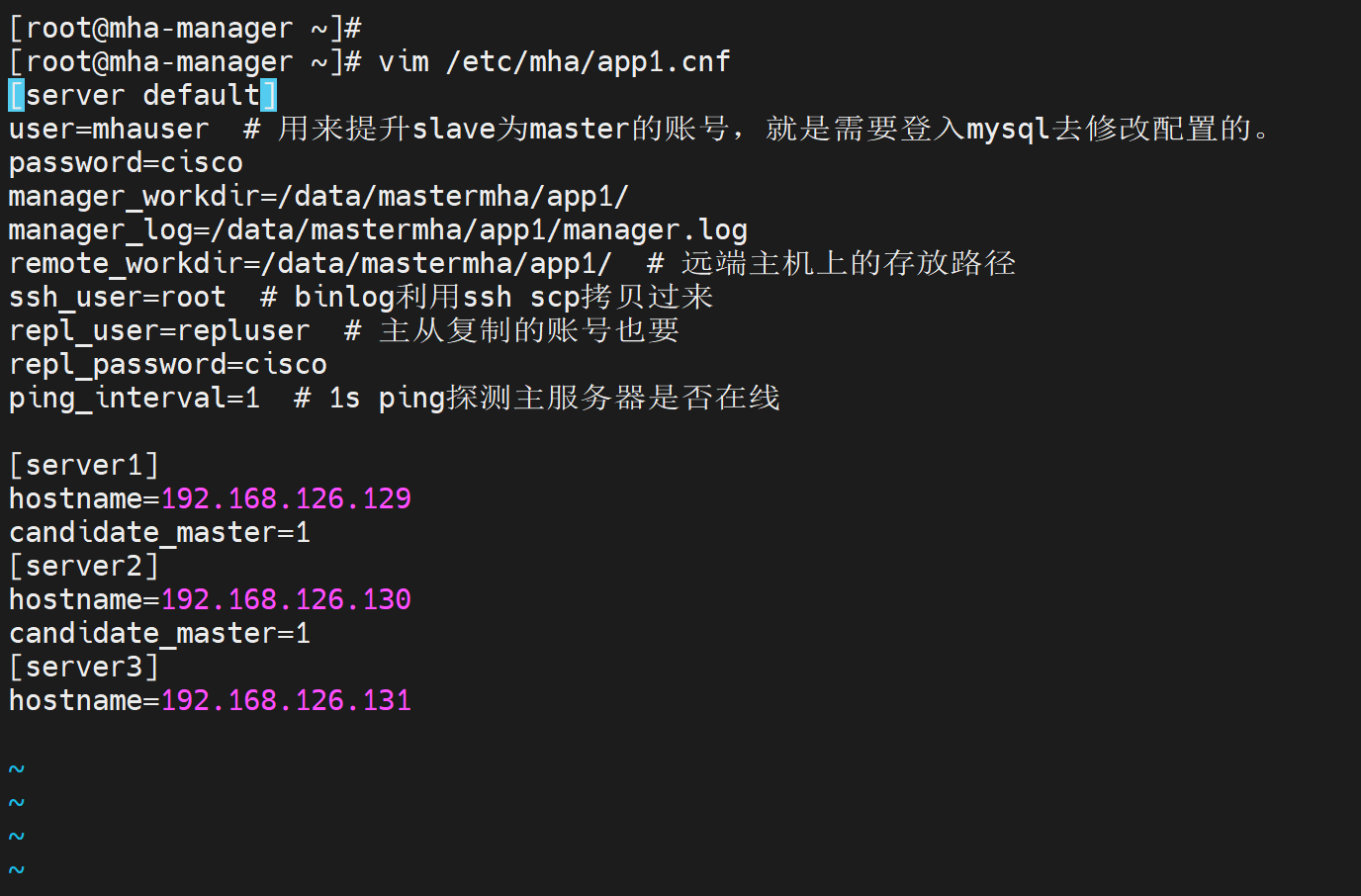Place cursor on remote_workdir setting

[x=310, y=264]
